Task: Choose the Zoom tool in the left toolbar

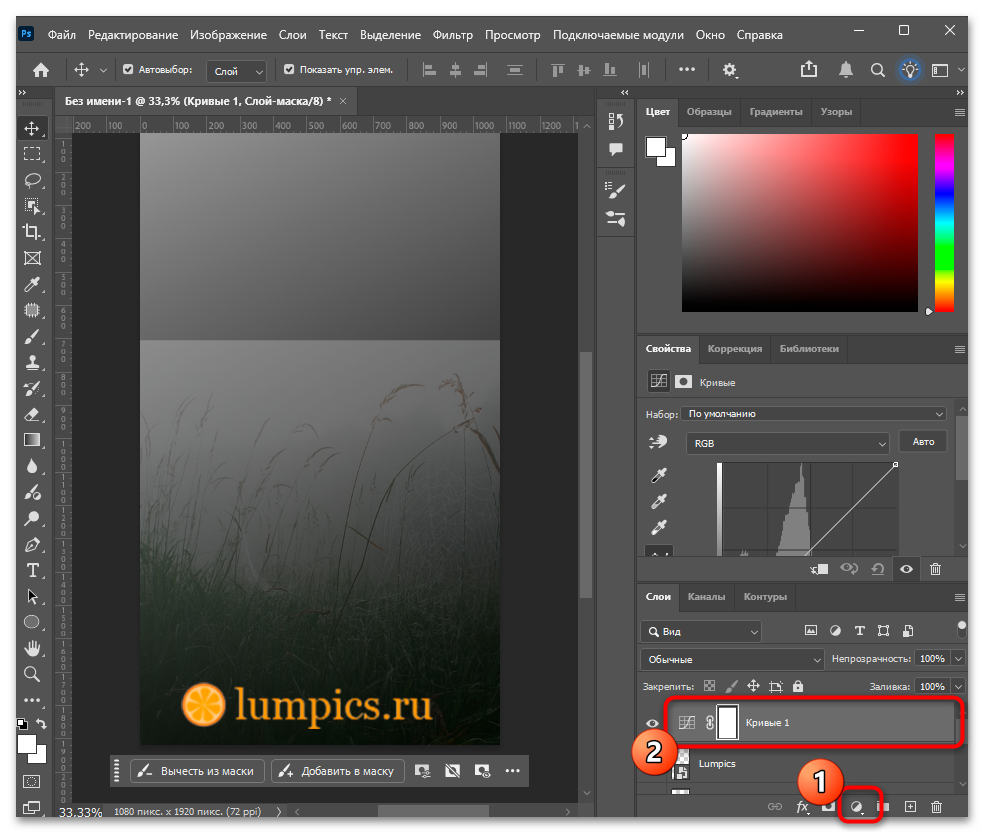Action: tap(32, 674)
